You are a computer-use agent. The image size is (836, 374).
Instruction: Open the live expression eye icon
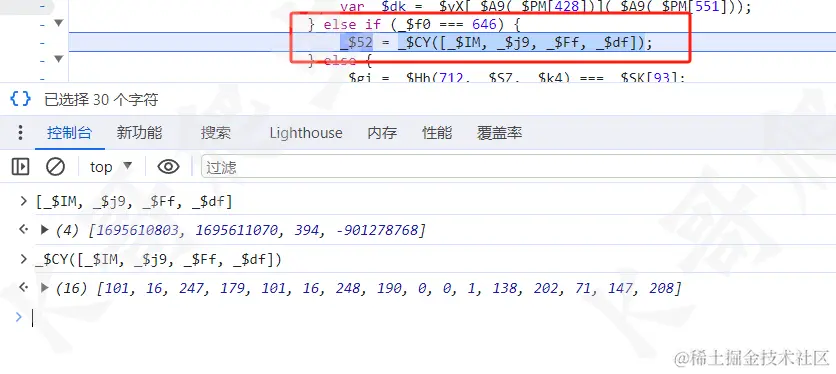pyautogui.click(x=168, y=167)
